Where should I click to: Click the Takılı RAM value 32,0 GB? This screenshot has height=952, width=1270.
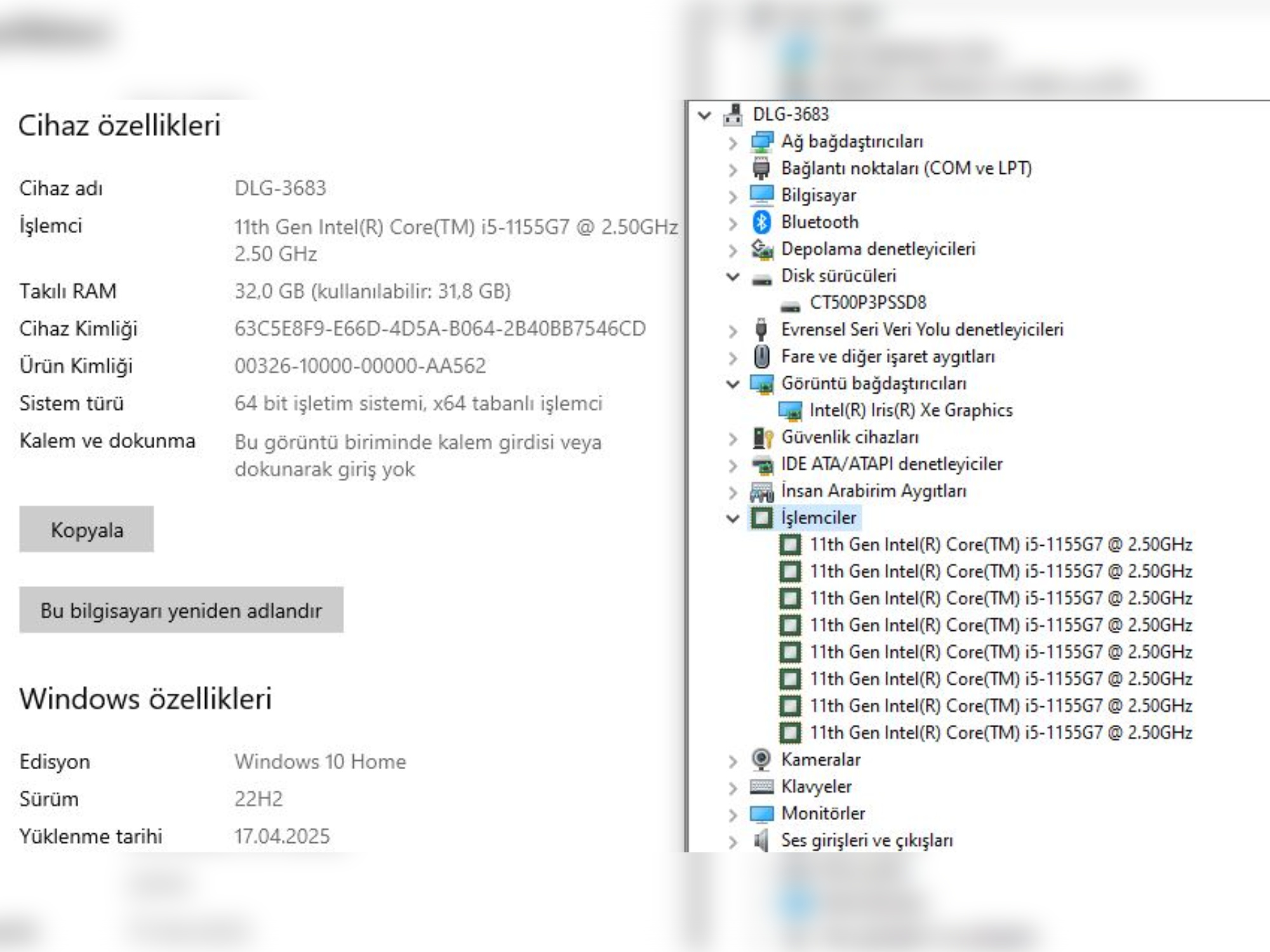[x=372, y=291]
